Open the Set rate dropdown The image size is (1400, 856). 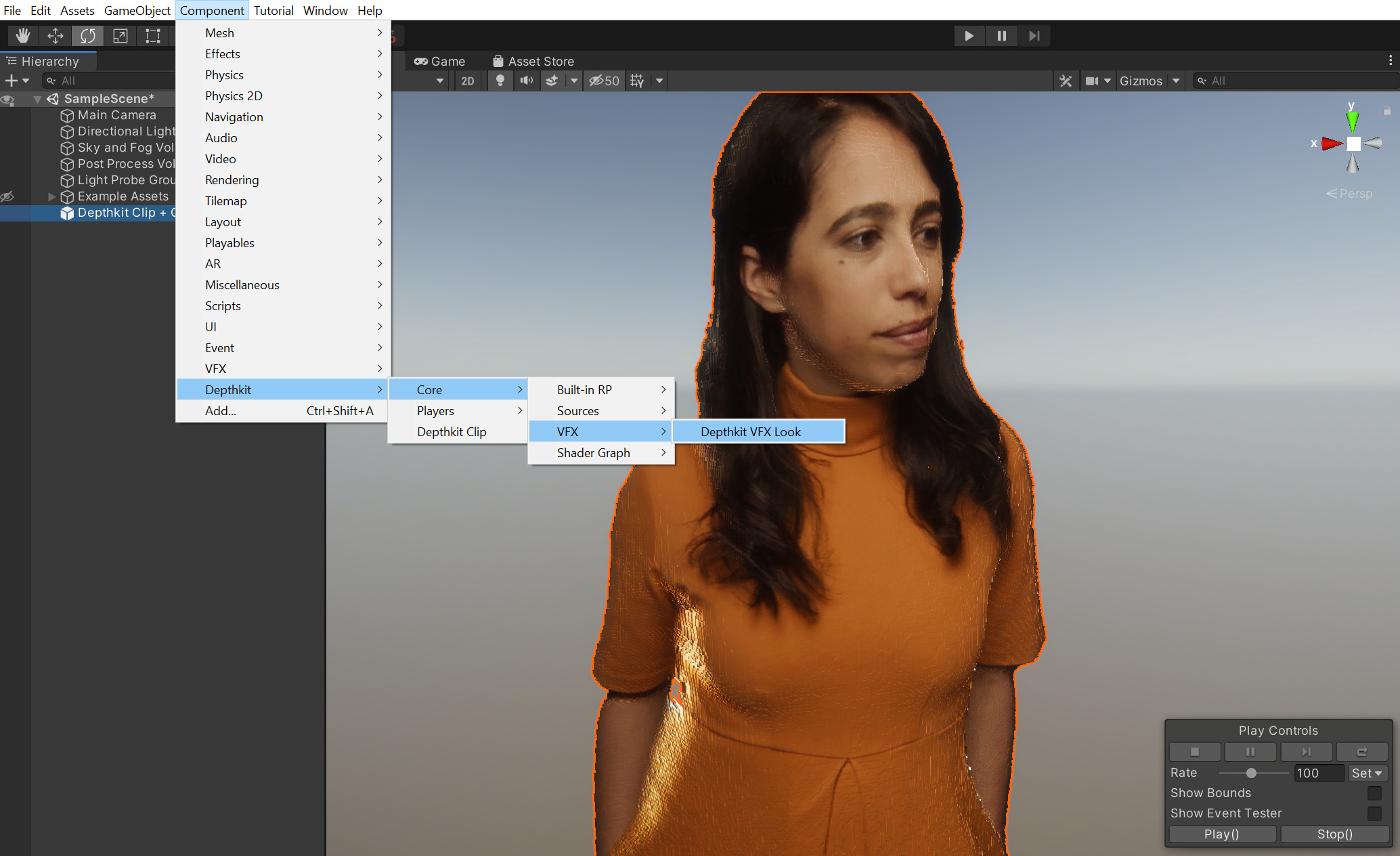tap(1367, 773)
